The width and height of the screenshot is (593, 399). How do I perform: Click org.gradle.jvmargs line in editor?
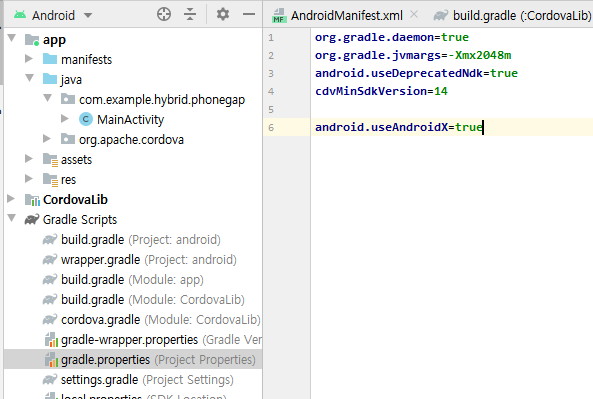coord(413,55)
